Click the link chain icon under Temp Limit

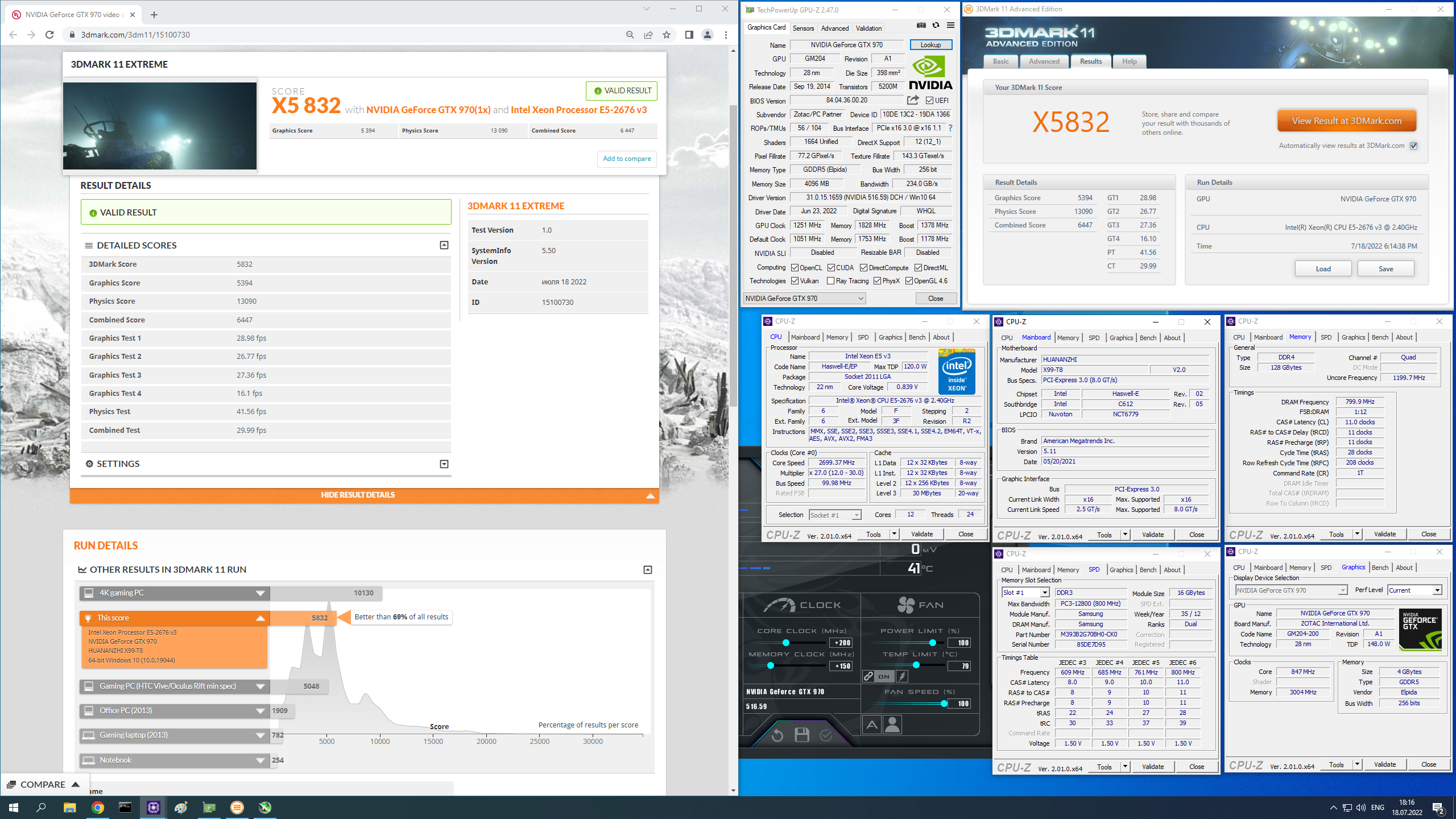click(x=868, y=676)
